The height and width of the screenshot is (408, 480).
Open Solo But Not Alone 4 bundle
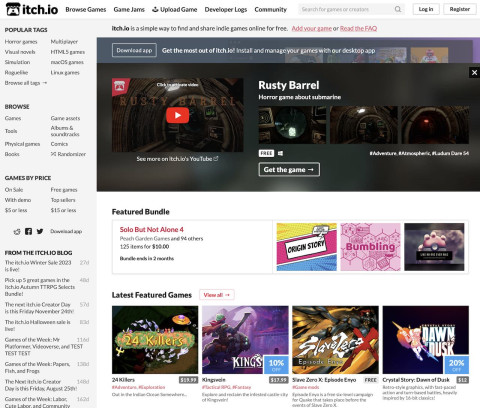[x=151, y=229]
